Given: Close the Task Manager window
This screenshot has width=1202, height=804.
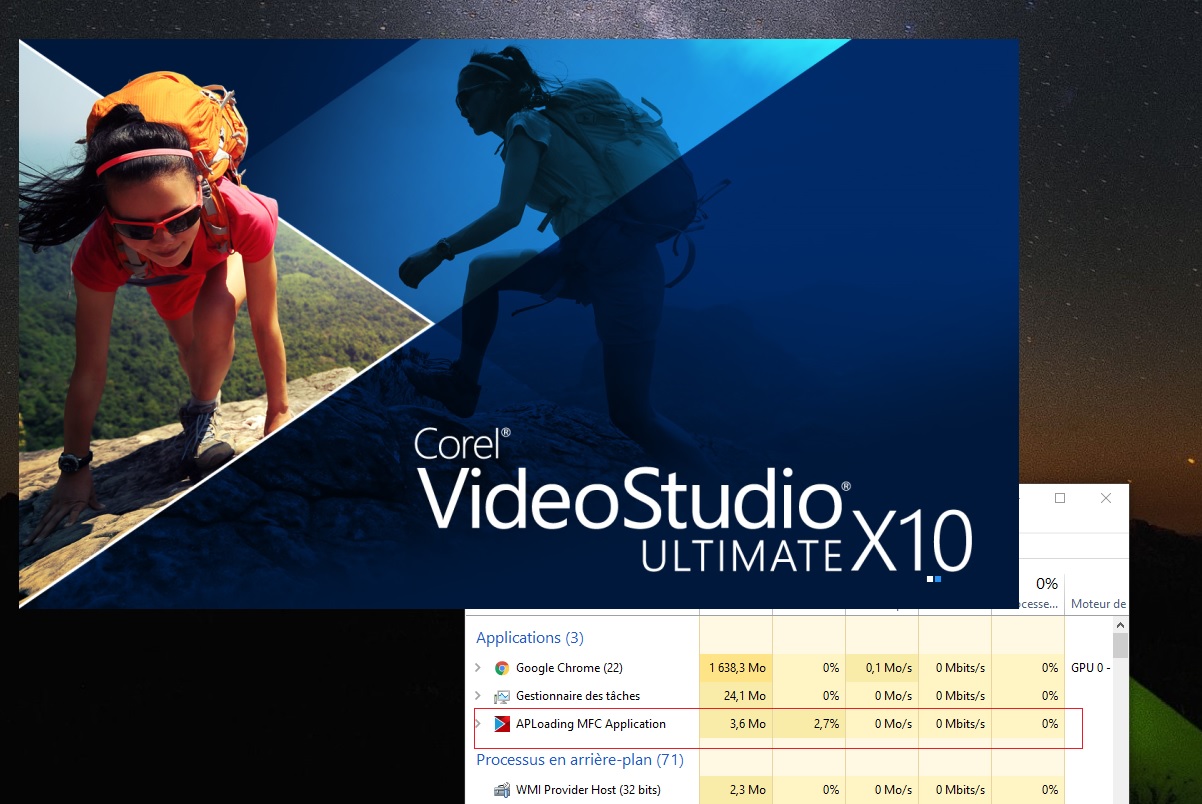Looking at the screenshot, I should (1106, 498).
